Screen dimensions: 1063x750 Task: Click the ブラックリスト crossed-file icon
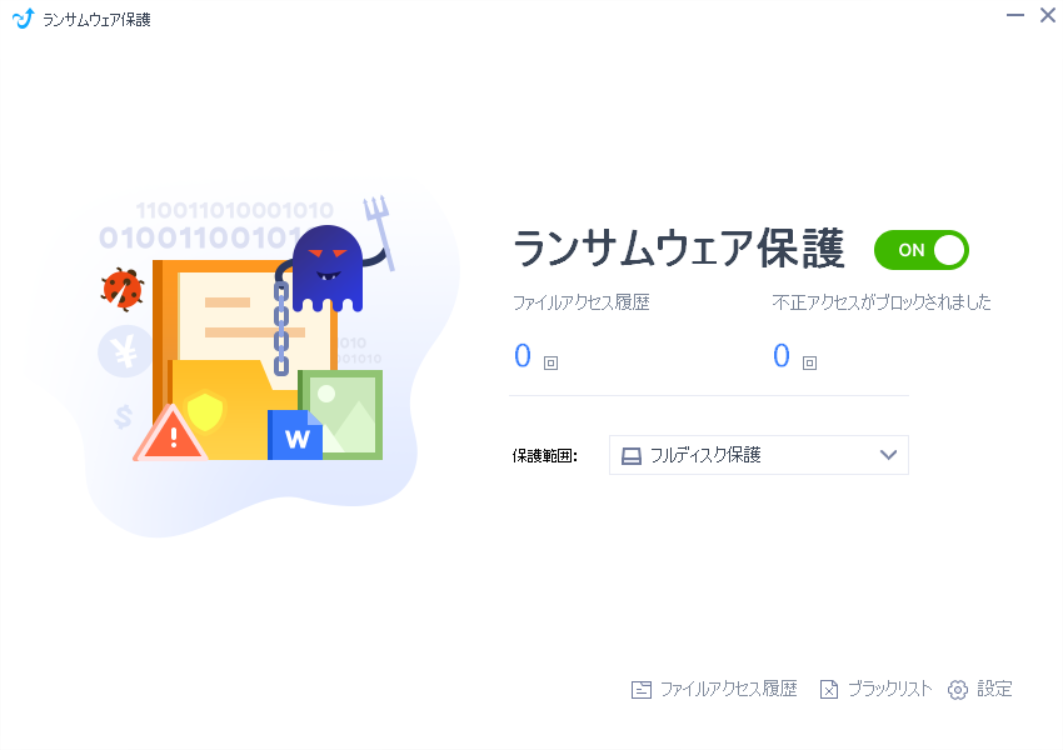(828, 690)
